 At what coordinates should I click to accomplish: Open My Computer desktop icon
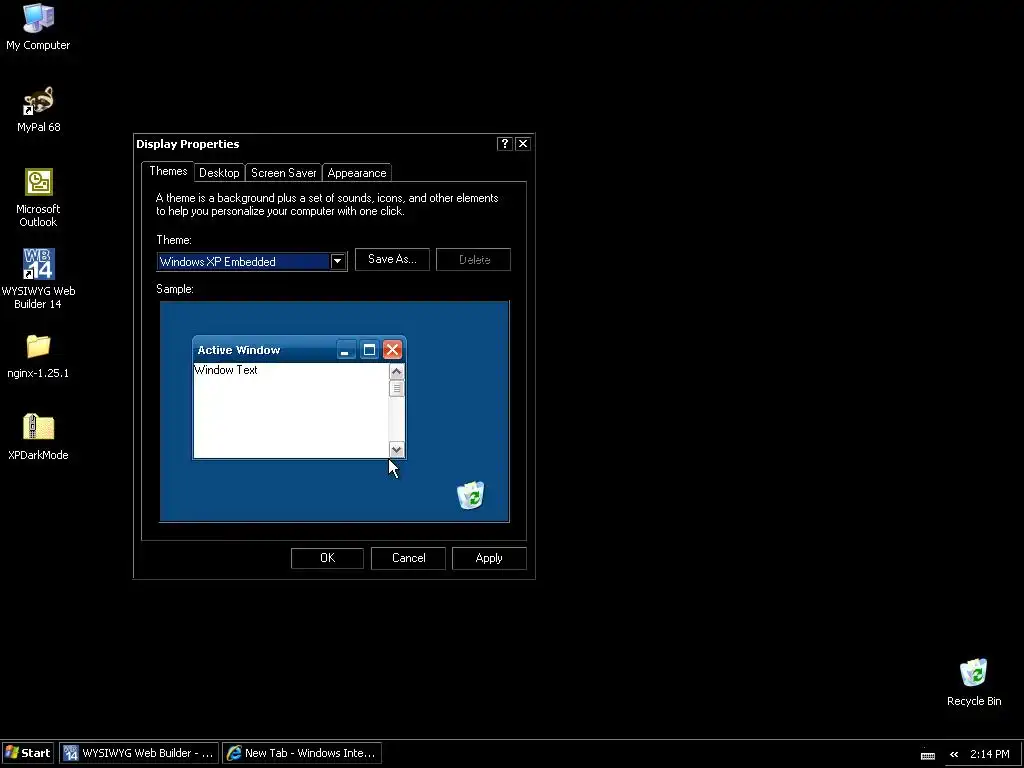coord(38,27)
